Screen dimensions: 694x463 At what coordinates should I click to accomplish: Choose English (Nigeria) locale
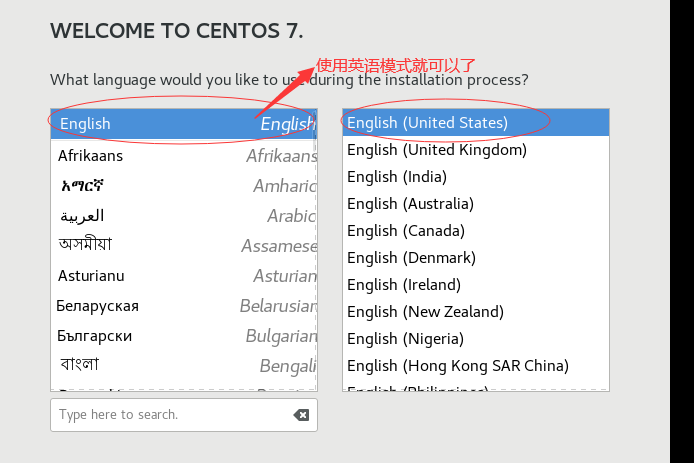[x=476, y=339]
